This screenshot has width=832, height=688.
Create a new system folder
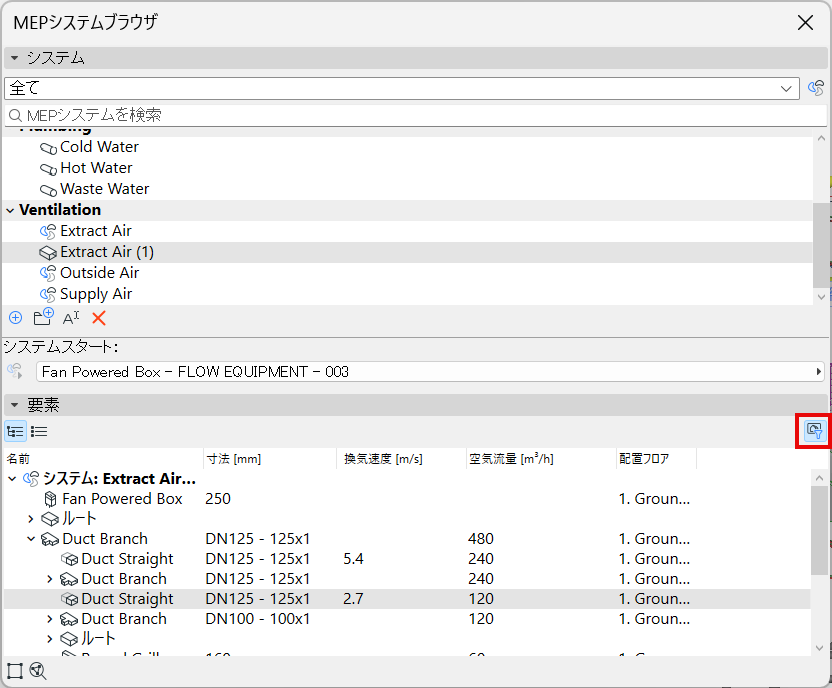point(43,317)
